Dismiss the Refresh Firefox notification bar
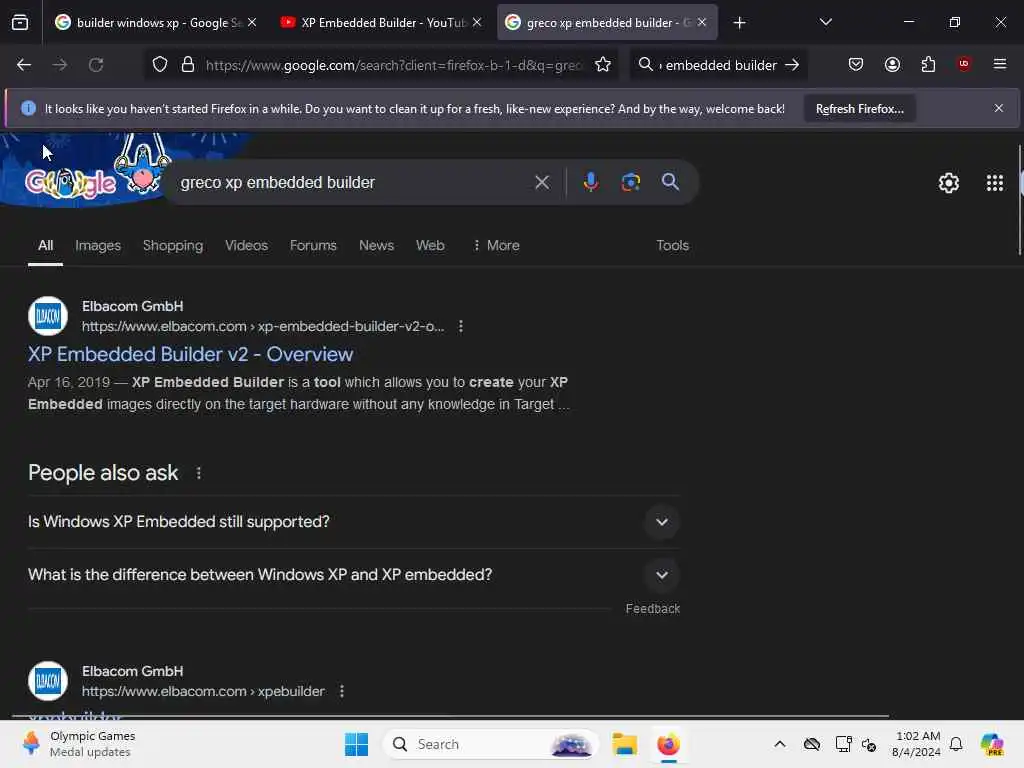1024x768 pixels. (x=999, y=108)
